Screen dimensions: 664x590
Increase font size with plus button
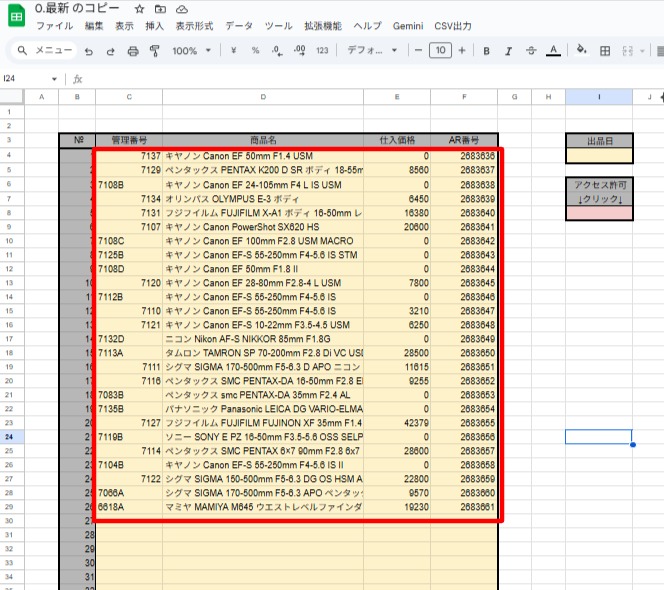[461, 51]
